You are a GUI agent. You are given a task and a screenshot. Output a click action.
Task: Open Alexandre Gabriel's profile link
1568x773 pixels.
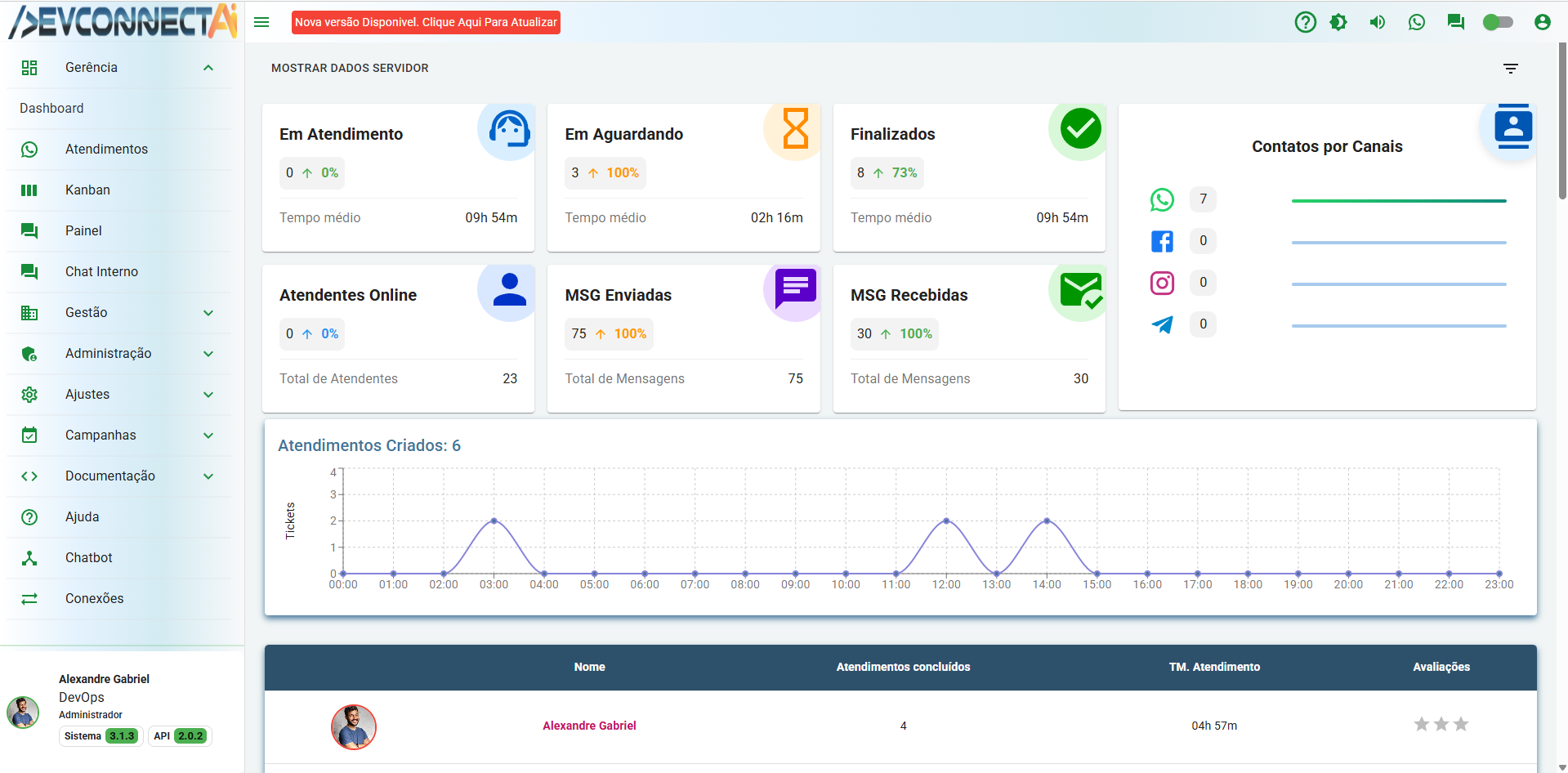[x=589, y=725]
